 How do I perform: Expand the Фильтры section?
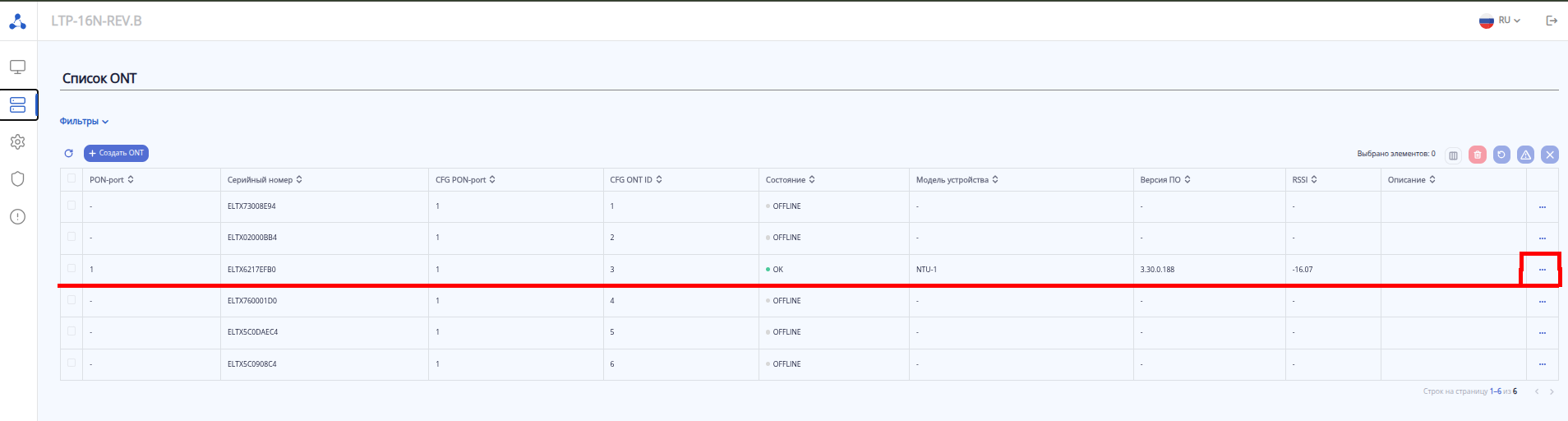click(x=84, y=122)
